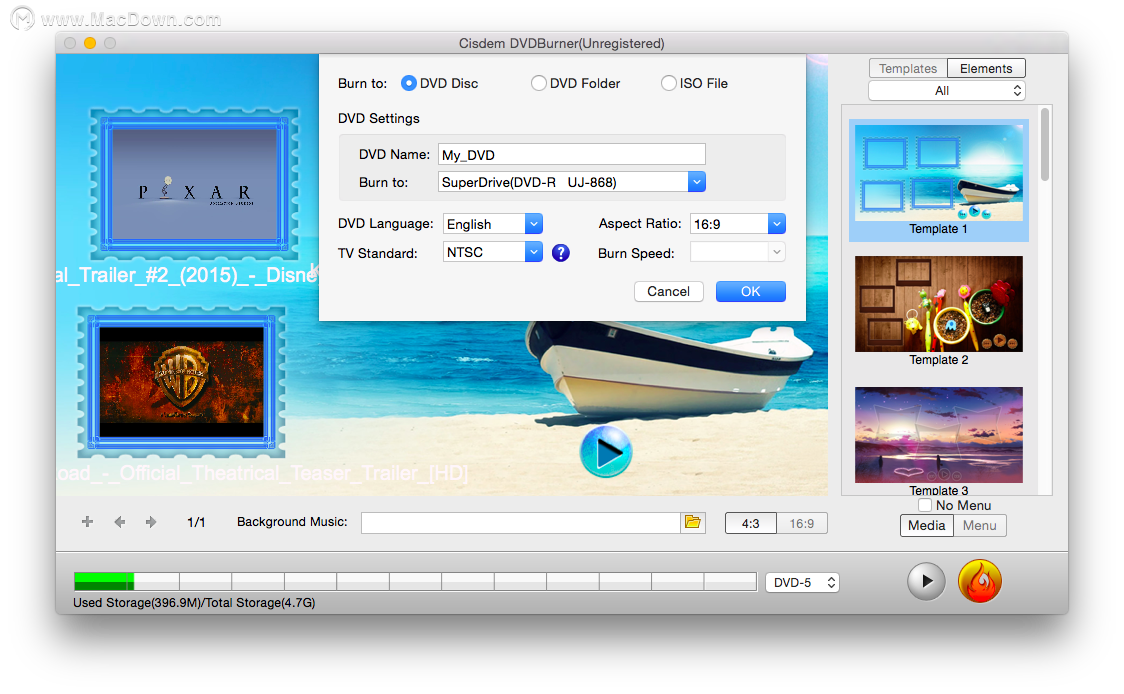Screen dimensions: 1124x694
Task: Expand the Aspect Ratio 16:9 dropdown
Action: coord(738,224)
